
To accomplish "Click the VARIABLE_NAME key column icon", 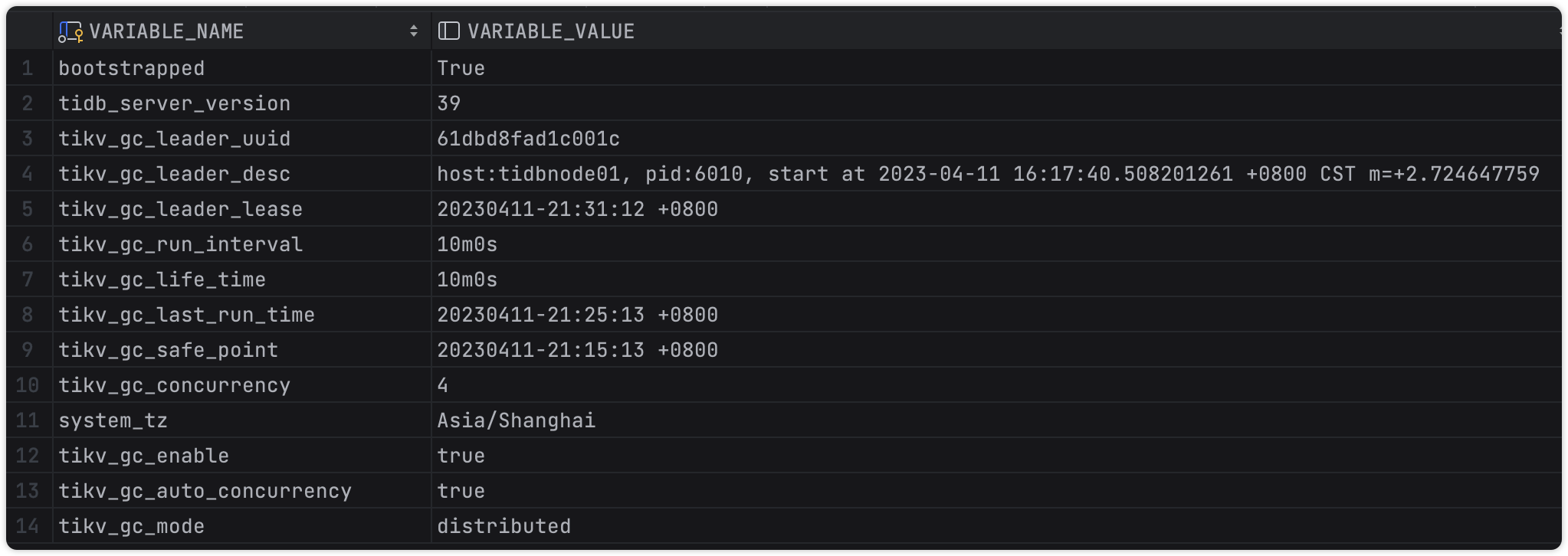I will click(71, 31).
